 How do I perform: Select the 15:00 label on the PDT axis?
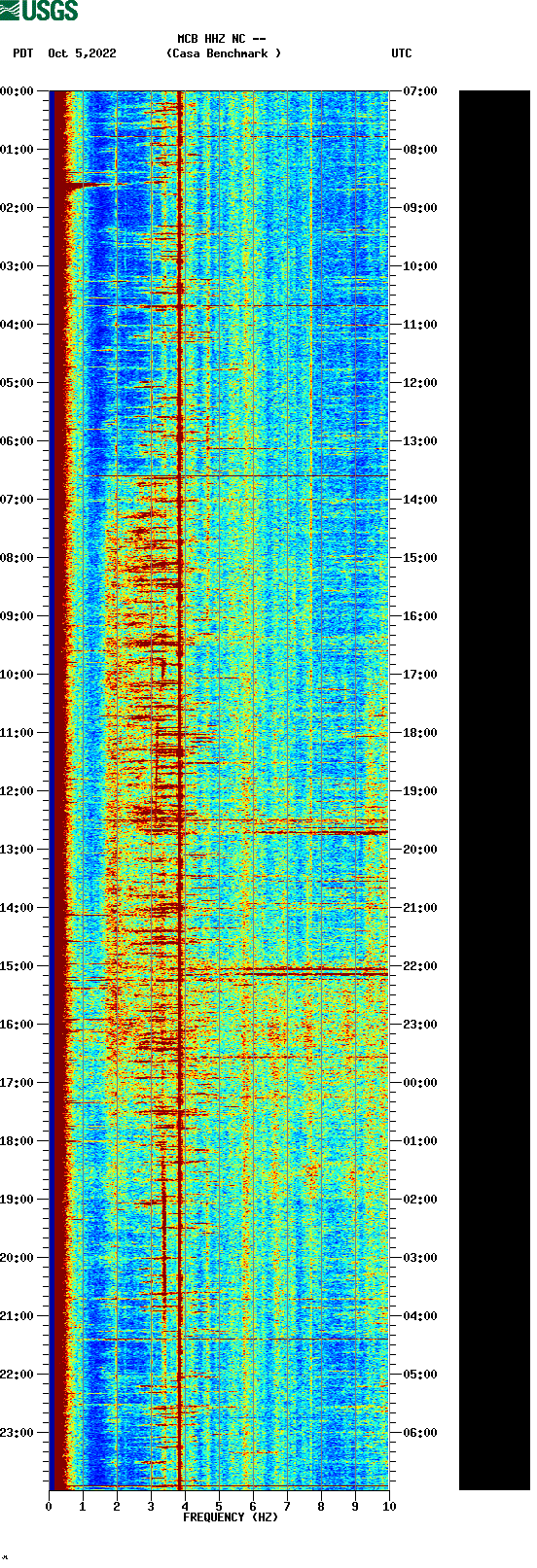click(17, 966)
